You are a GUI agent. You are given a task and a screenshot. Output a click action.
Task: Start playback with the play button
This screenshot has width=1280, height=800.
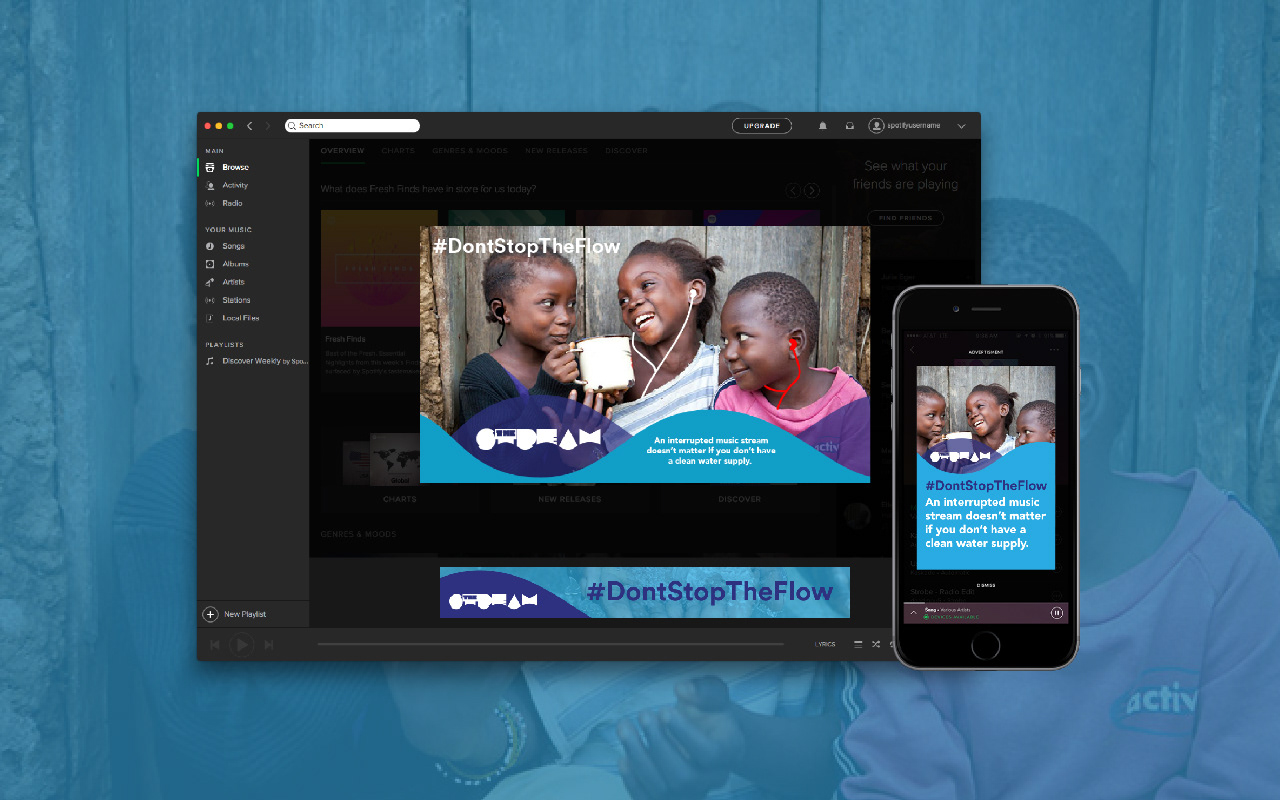point(242,645)
